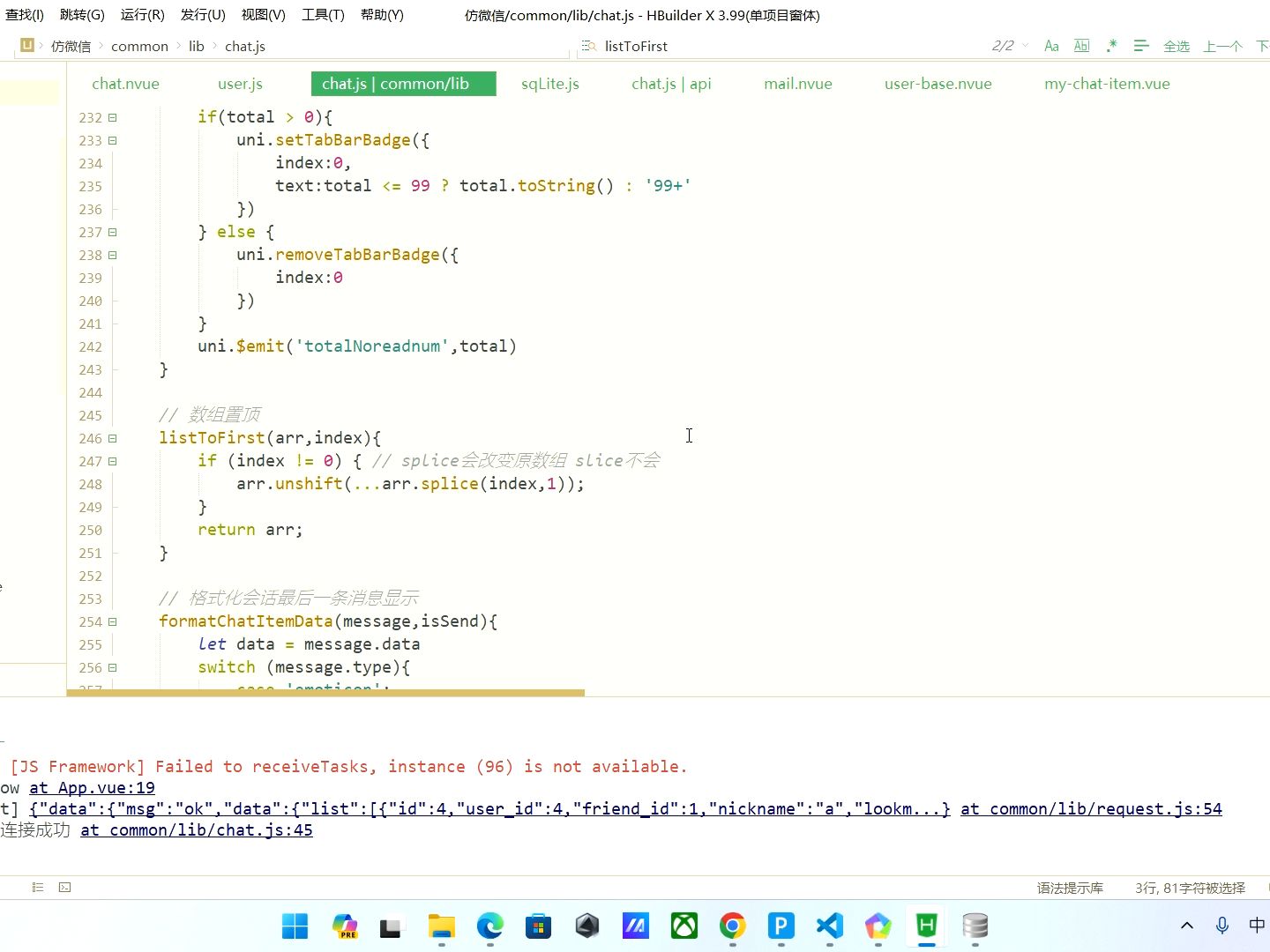This screenshot has height=952, width=1270.
Task: Open Microsoft Store from the taskbar
Action: coord(538,926)
